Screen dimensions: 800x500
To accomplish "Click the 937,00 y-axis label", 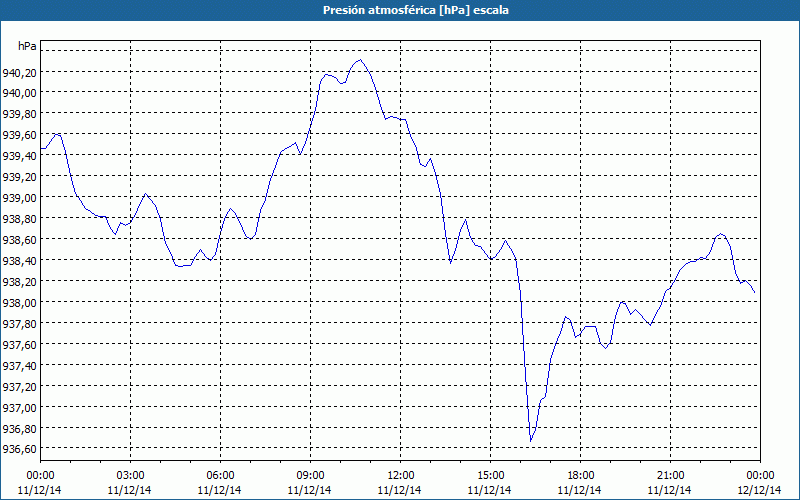I will tap(19, 408).
